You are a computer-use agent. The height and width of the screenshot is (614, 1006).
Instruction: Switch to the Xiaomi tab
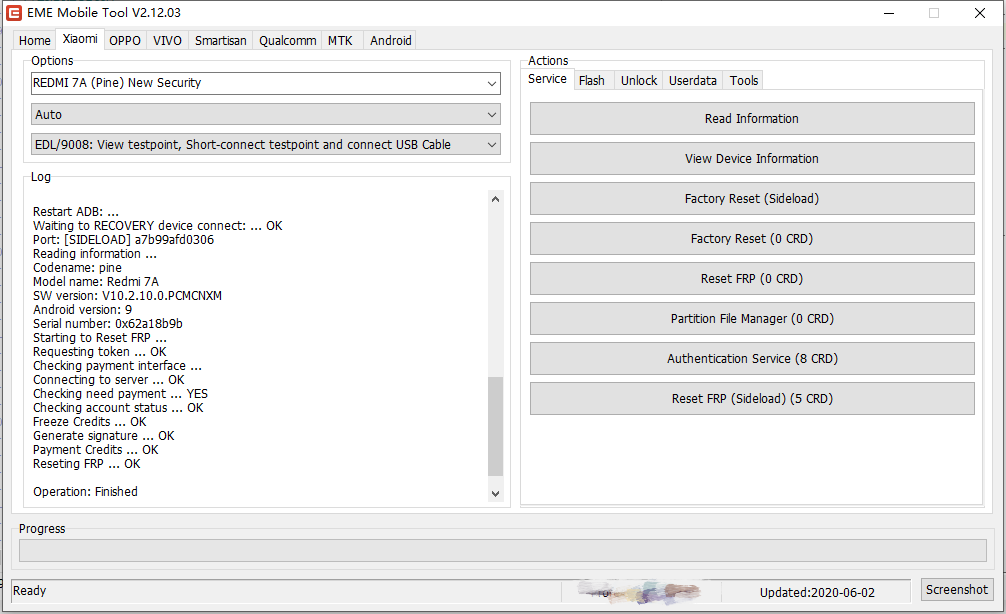[80, 39]
